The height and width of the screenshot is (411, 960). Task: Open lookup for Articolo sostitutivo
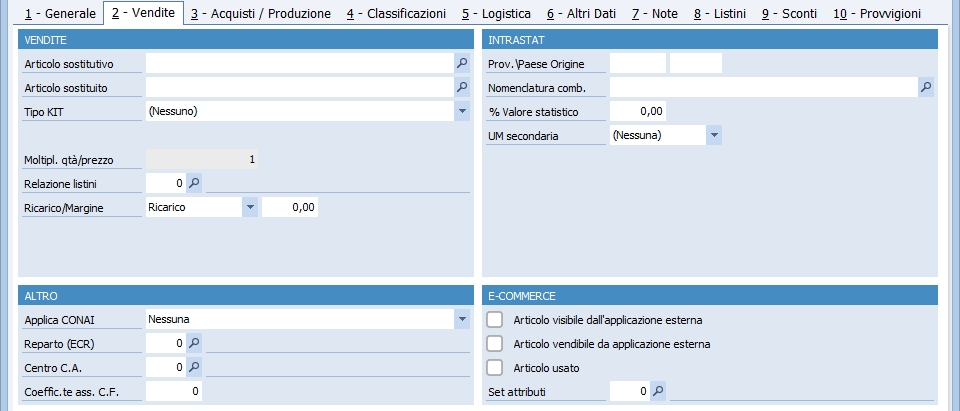(462, 62)
